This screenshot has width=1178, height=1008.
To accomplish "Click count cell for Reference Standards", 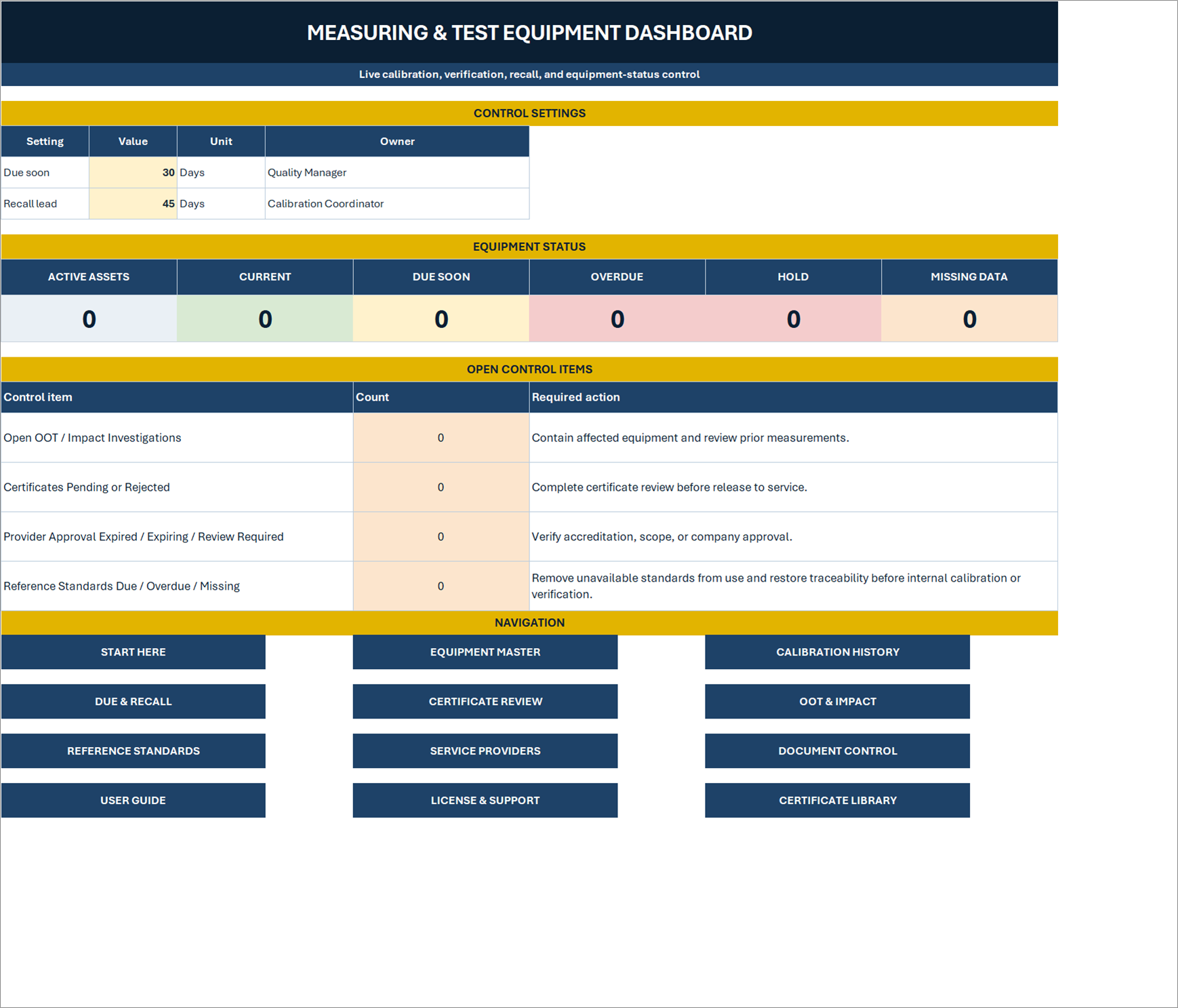I will point(441,586).
